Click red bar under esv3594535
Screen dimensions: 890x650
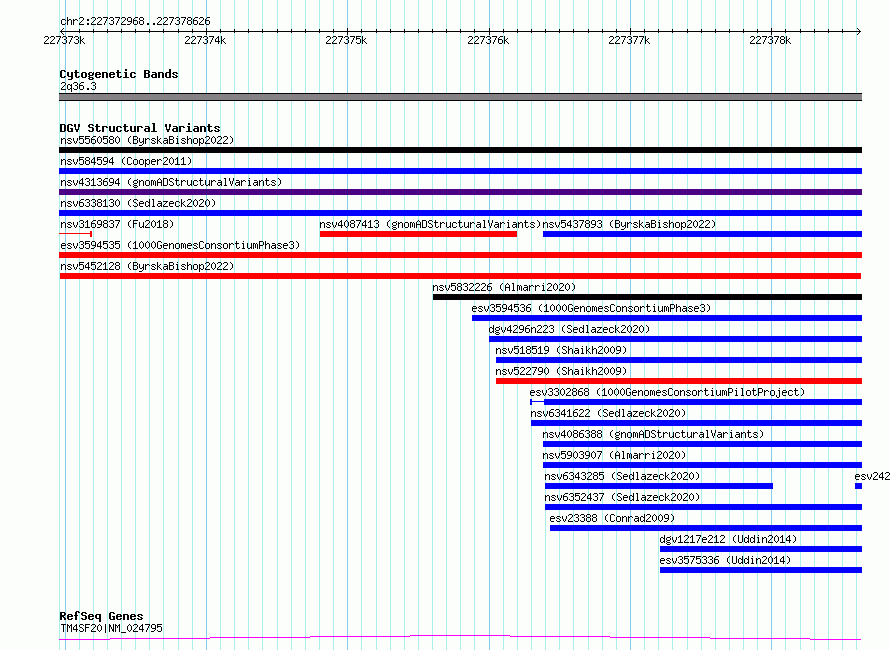(x=460, y=255)
